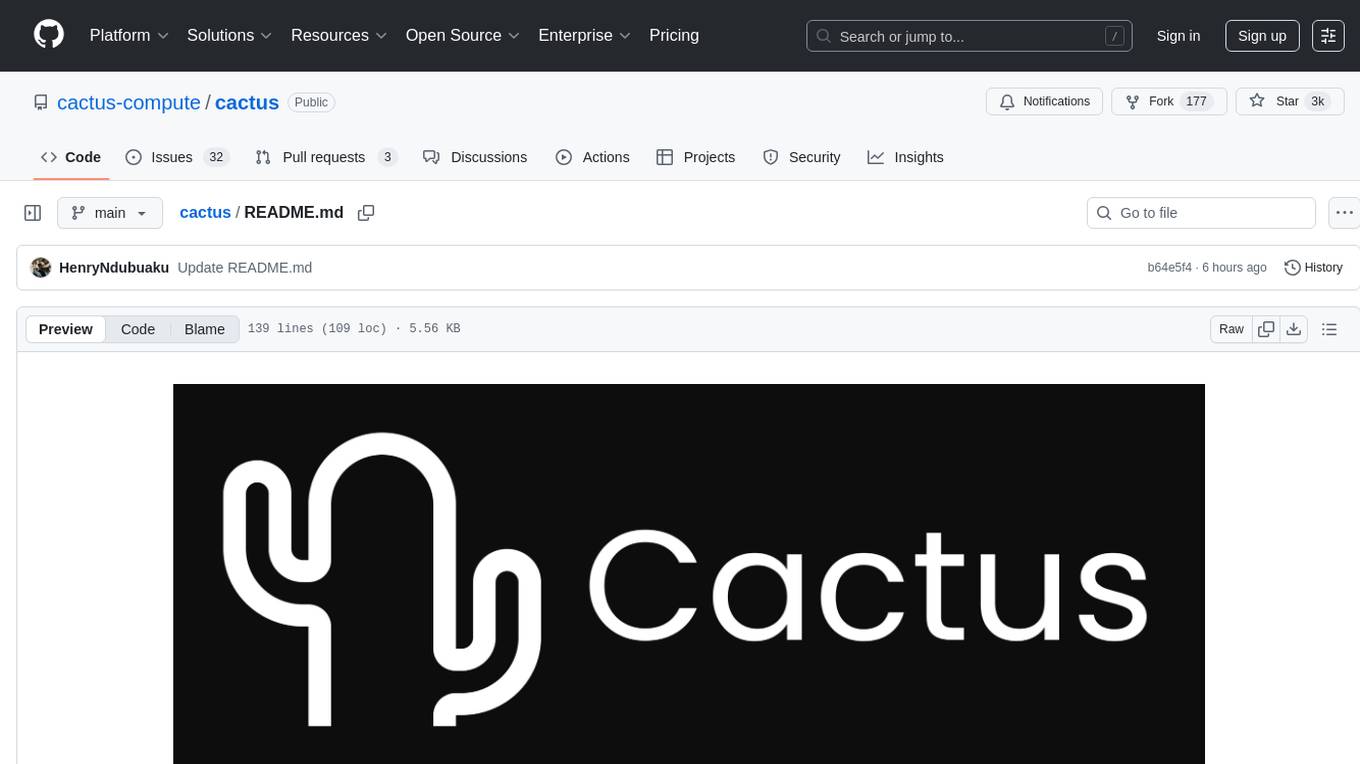
Task: Open the Update README.md commit message
Action: click(x=245, y=267)
